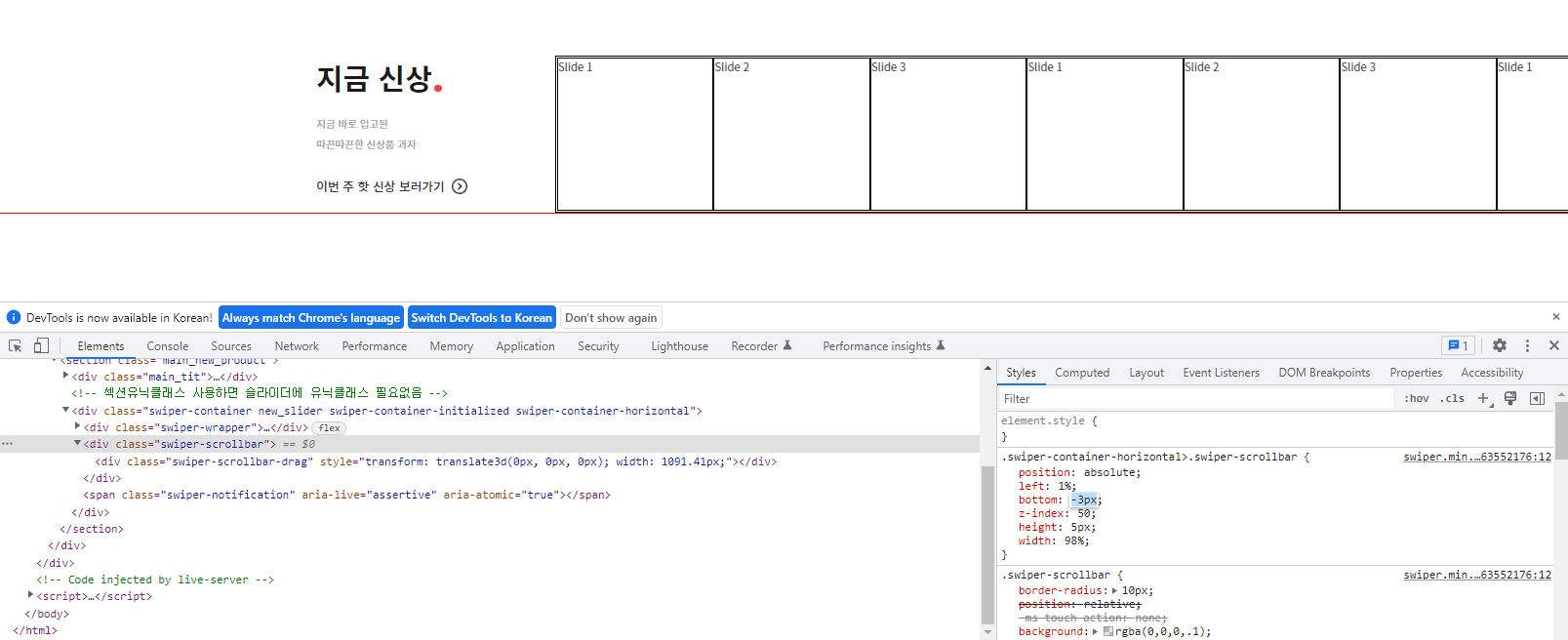This screenshot has width=1568, height=640.
Task: Select the Elements tab
Action: [x=101, y=345]
